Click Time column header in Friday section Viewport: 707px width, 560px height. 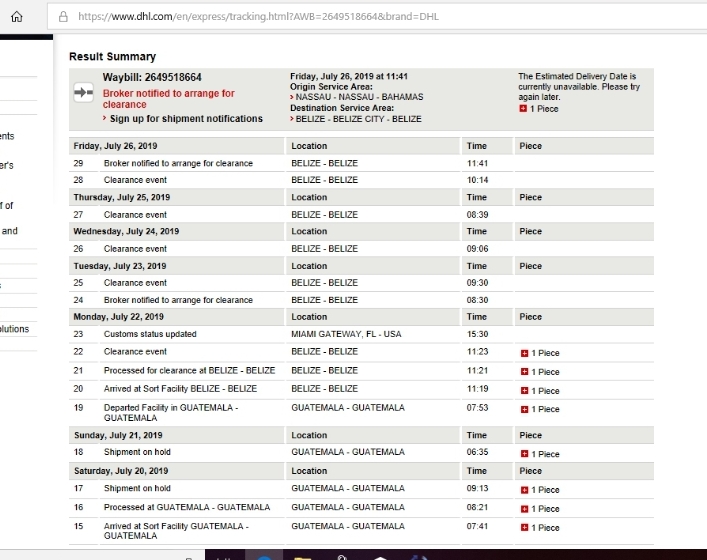click(477, 146)
